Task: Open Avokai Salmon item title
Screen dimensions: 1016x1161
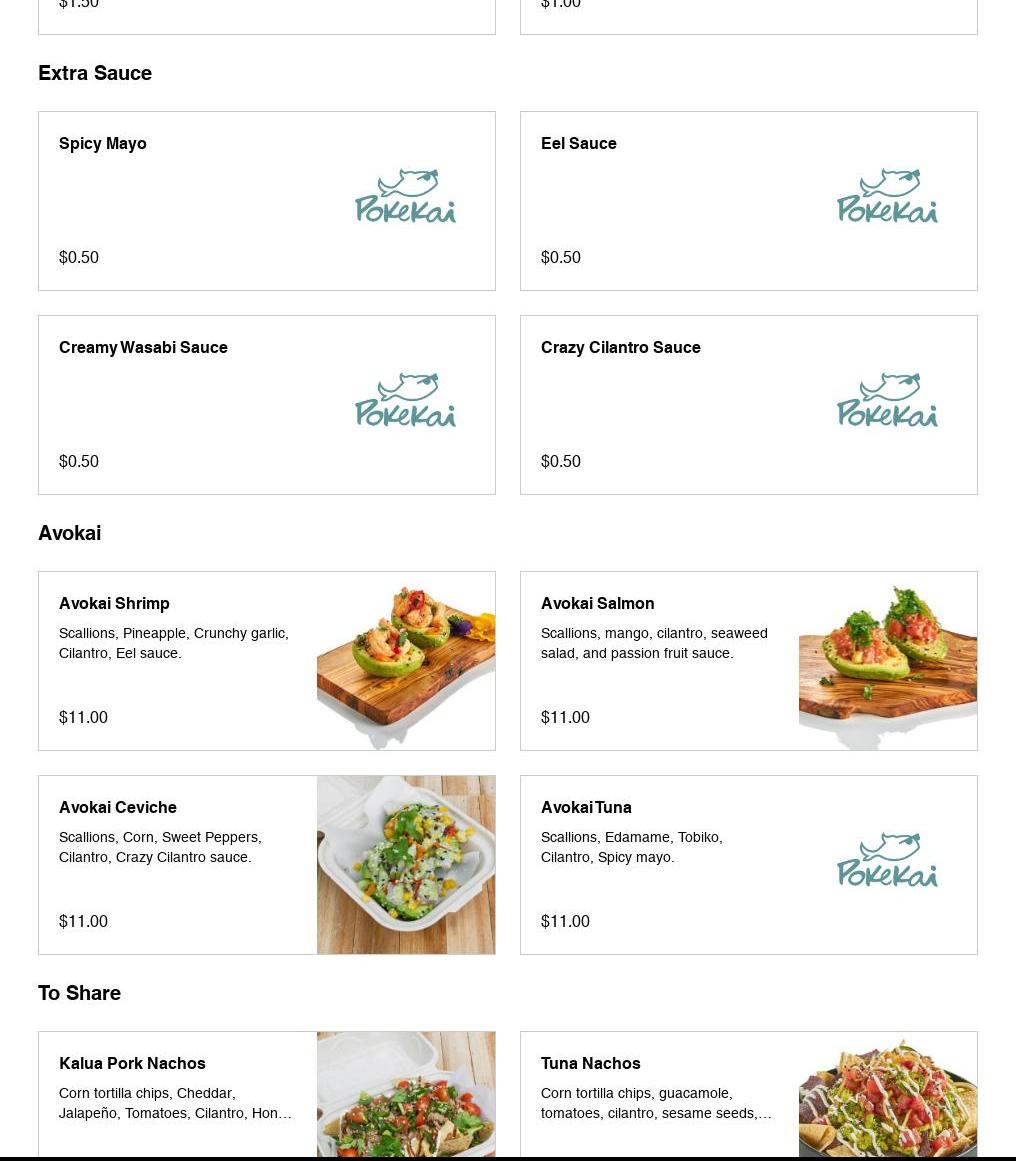Action: point(598,603)
